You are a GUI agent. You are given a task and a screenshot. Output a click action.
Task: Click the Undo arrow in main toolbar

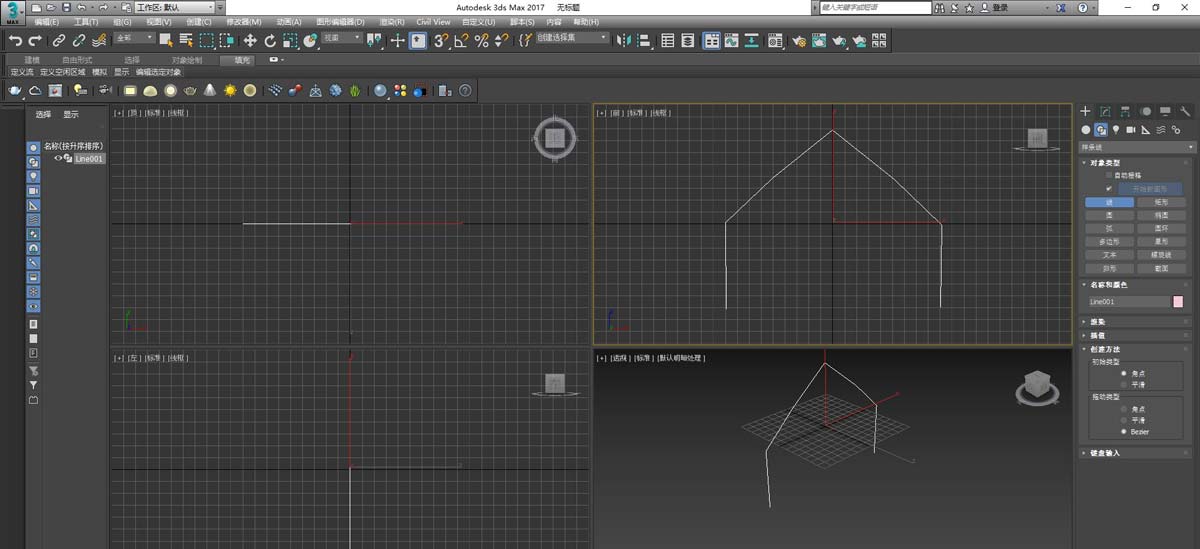click(x=15, y=40)
